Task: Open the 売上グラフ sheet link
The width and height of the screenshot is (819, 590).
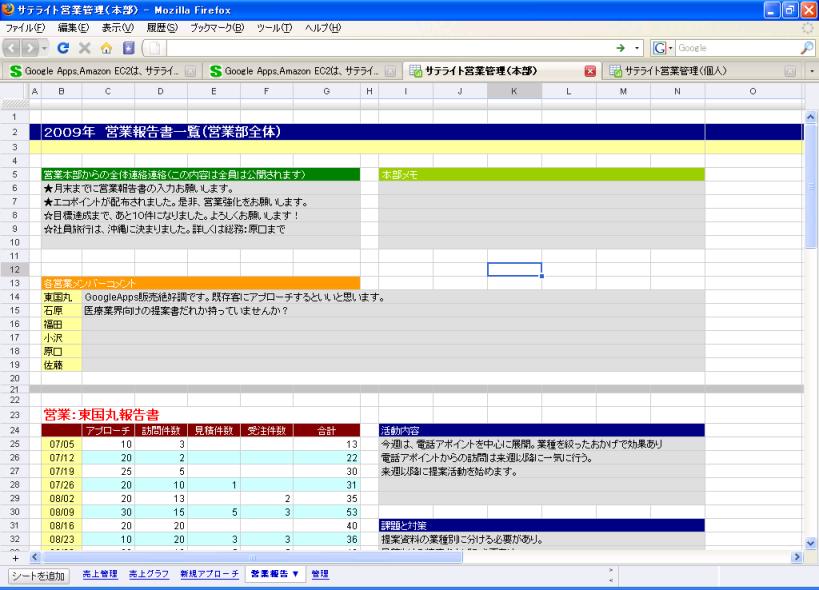Action: tap(150, 575)
